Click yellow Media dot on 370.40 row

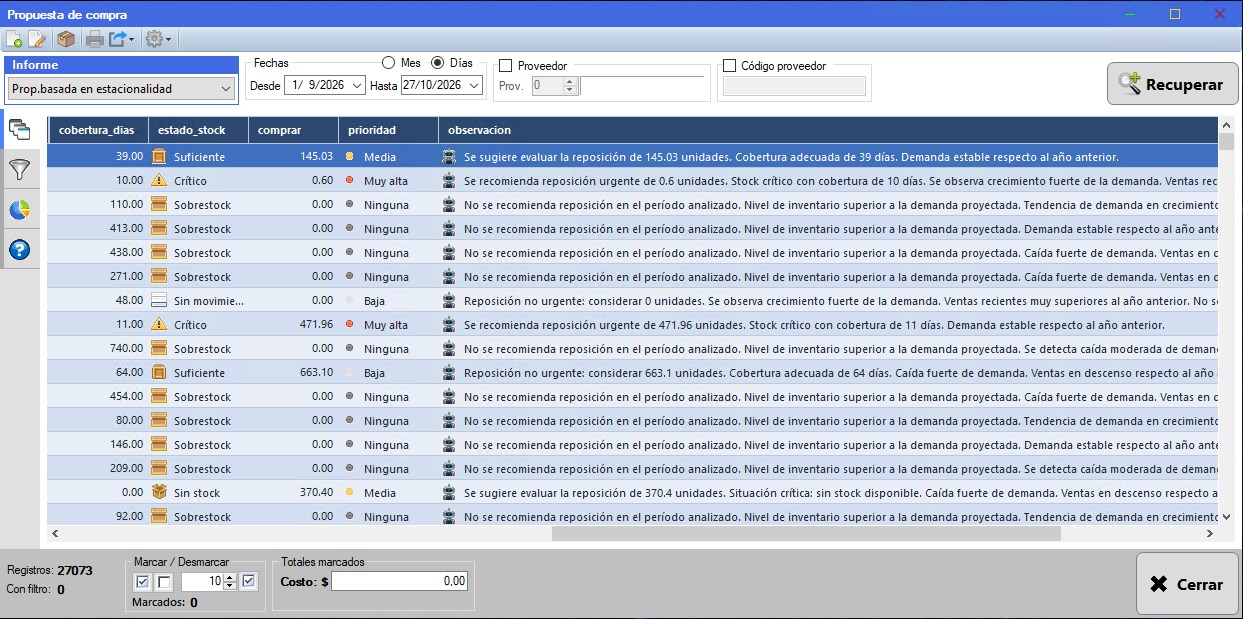pyautogui.click(x=349, y=492)
